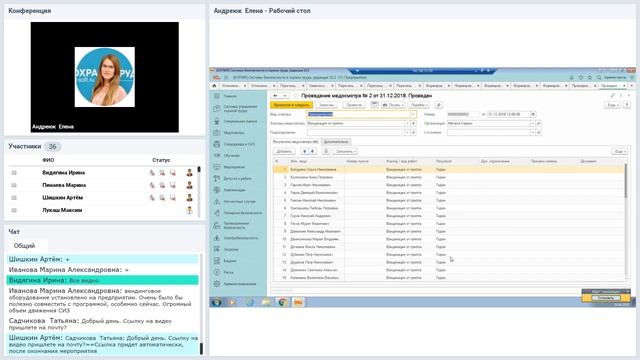Select table row number 7
640x360 pixels.
[x=448, y=216]
